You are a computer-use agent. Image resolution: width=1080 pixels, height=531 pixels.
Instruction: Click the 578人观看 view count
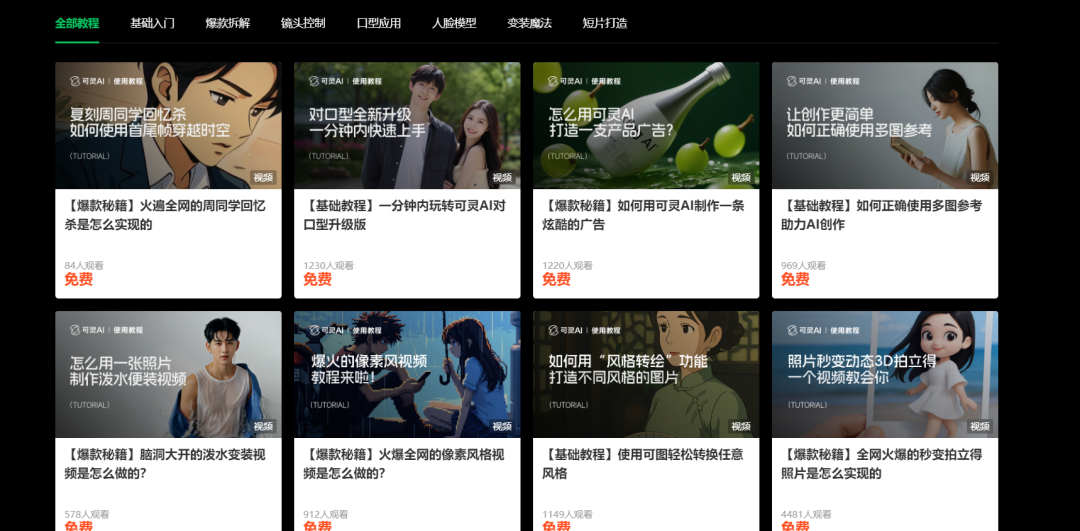click(x=87, y=514)
